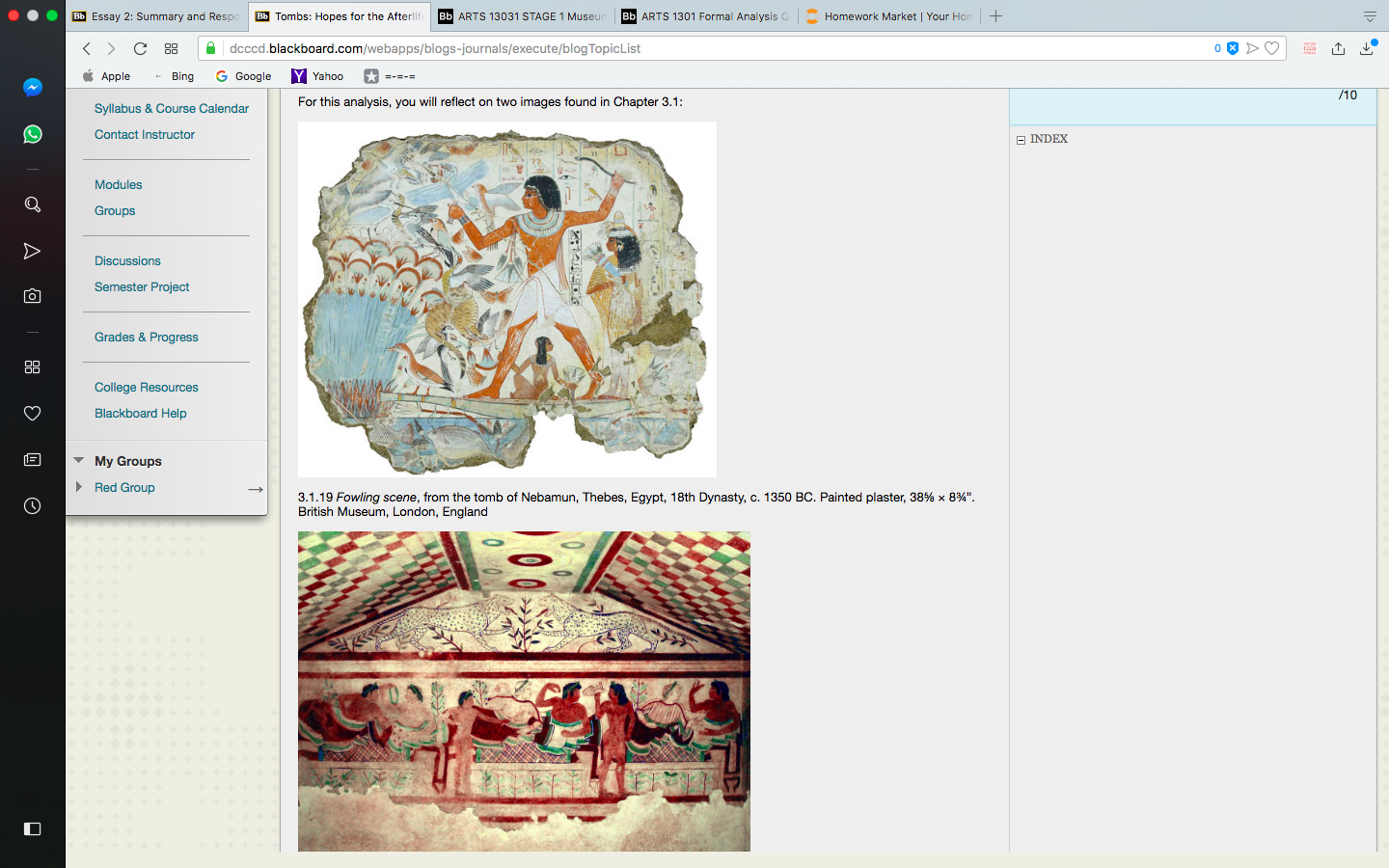Open Syllabus & Course Calendar
The height and width of the screenshot is (868, 1389).
tap(172, 109)
